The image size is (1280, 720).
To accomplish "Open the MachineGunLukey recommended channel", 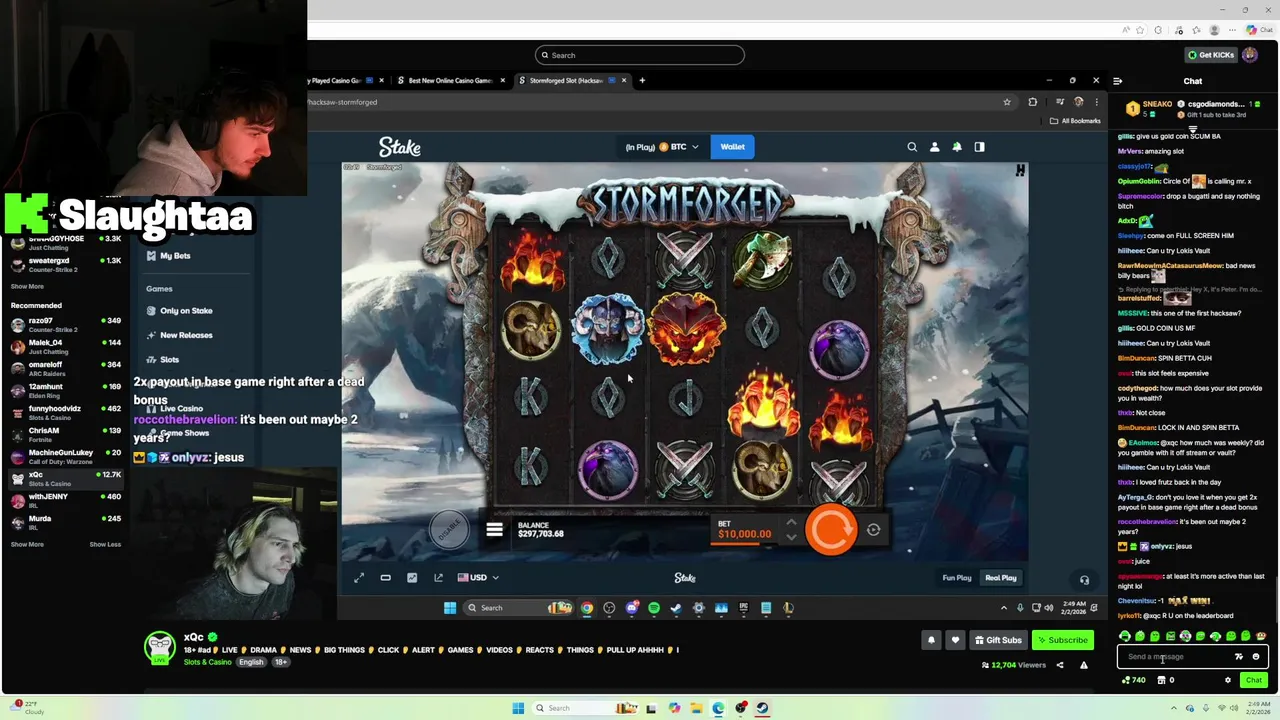I will point(65,457).
